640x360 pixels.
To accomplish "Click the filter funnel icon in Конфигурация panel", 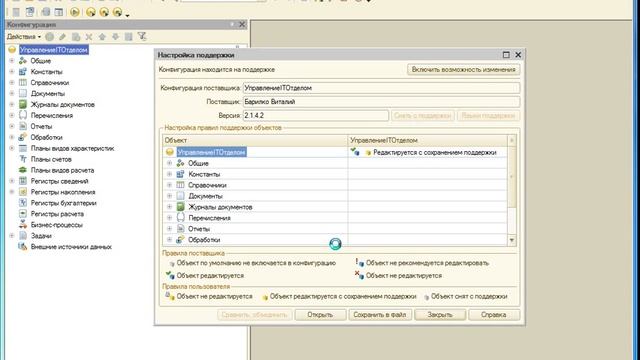I will 142,37.
